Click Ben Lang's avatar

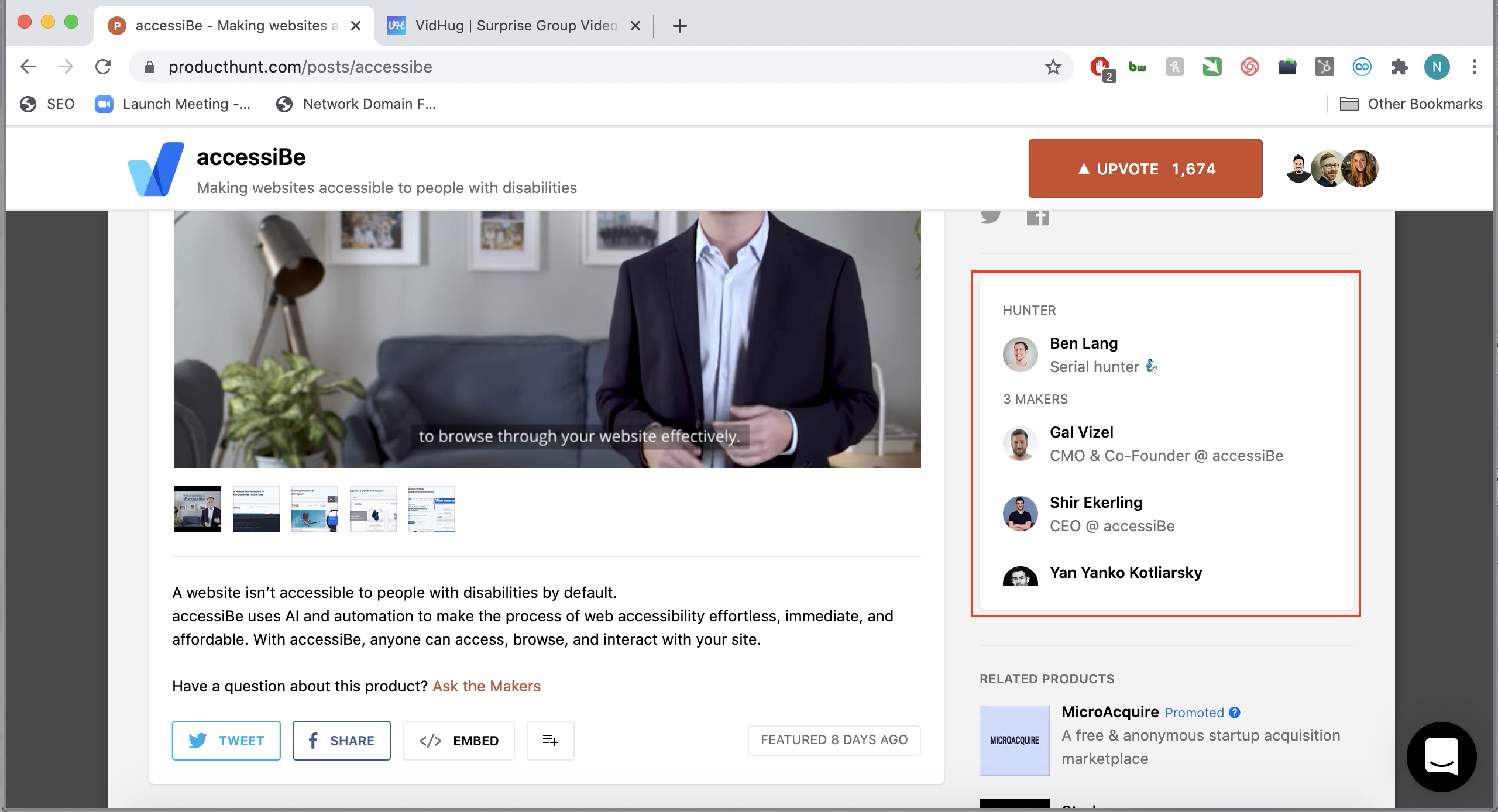pos(1020,355)
